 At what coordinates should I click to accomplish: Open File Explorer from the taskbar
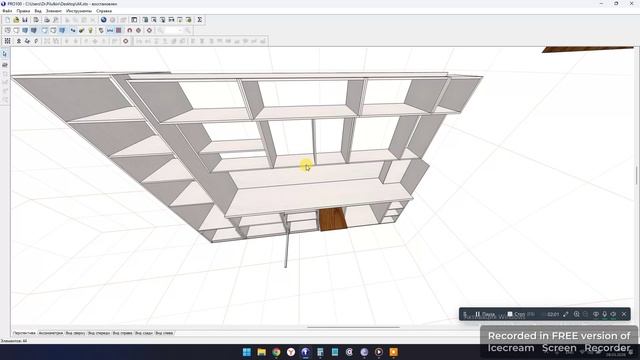tap(262, 352)
